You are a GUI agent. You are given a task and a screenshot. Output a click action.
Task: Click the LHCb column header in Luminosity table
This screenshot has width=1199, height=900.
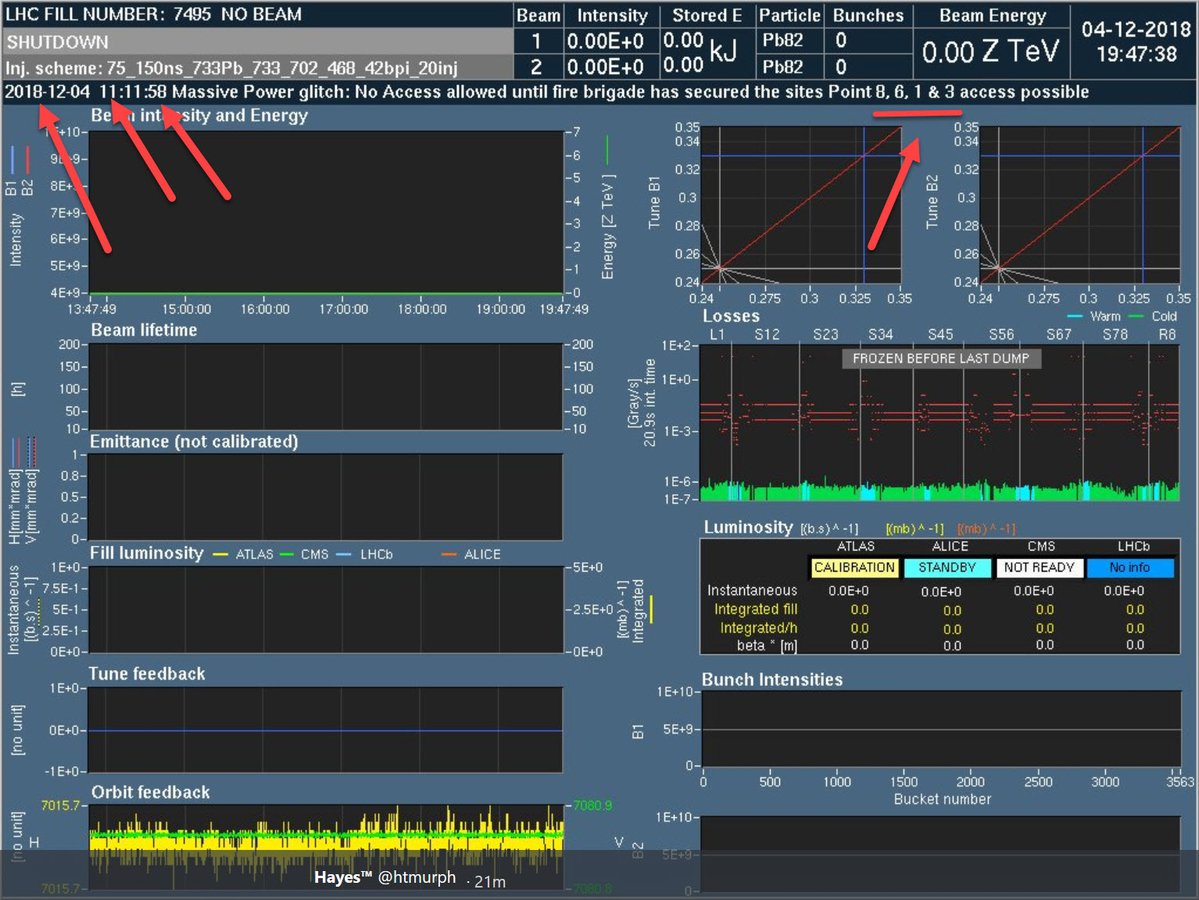coord(1133,547)
